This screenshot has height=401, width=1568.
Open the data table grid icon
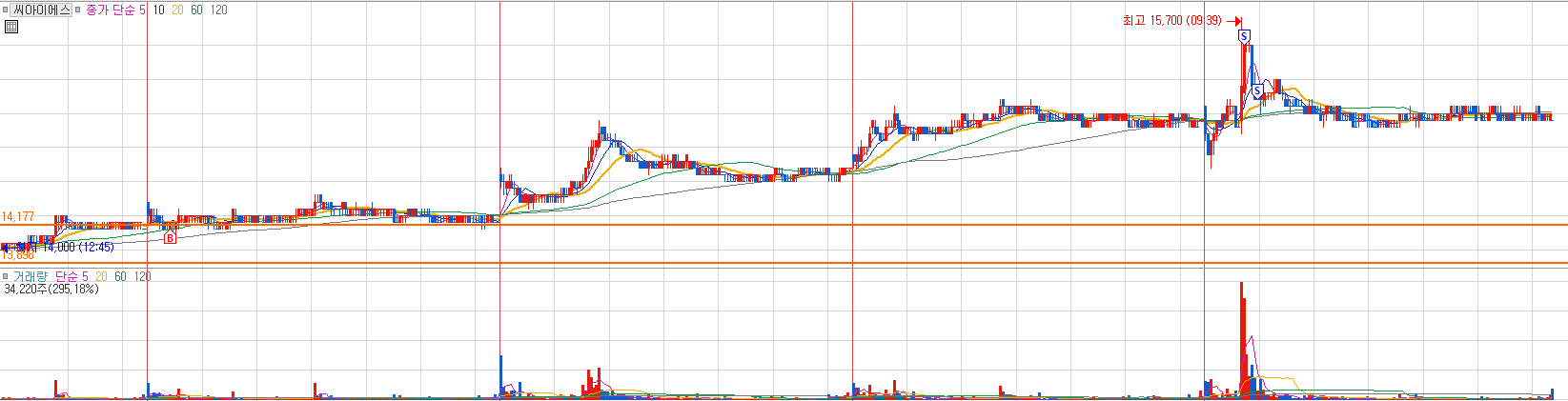click(x=11, y=27)
